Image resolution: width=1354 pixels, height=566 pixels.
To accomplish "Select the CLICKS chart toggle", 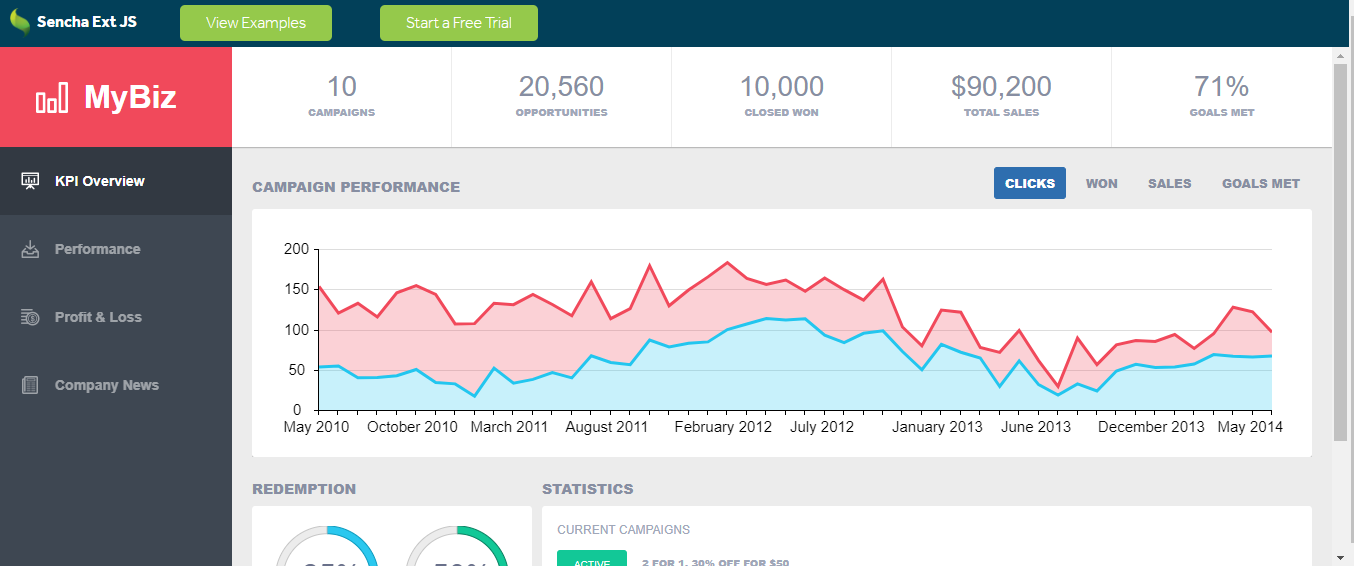I will point(1030,183).
